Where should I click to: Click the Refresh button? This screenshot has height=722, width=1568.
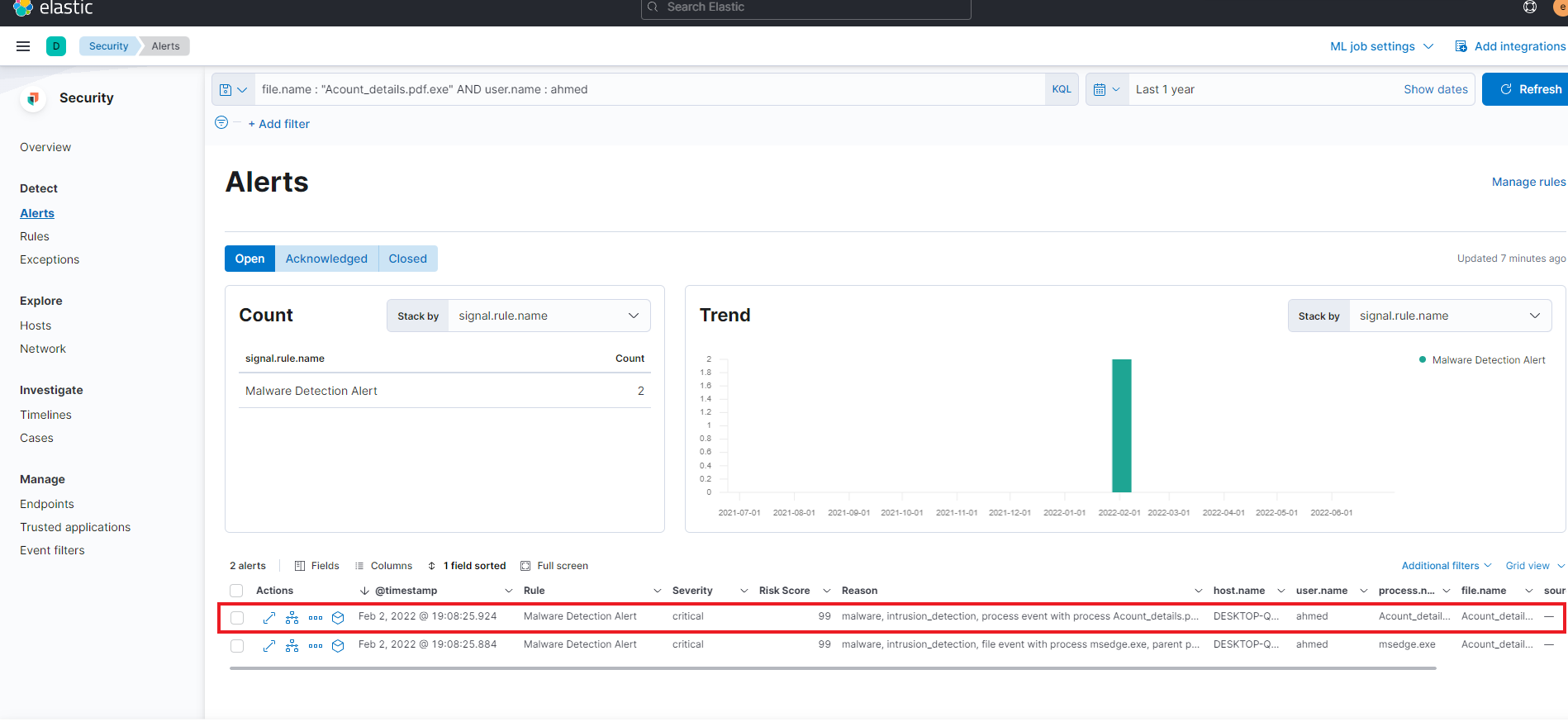click(1530, 89)
